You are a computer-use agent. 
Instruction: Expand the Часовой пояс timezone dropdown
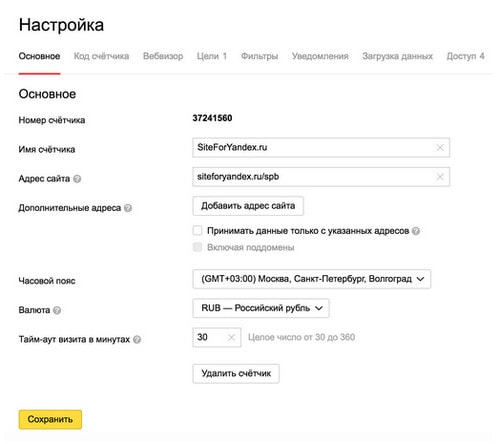[x=311, y=279]
